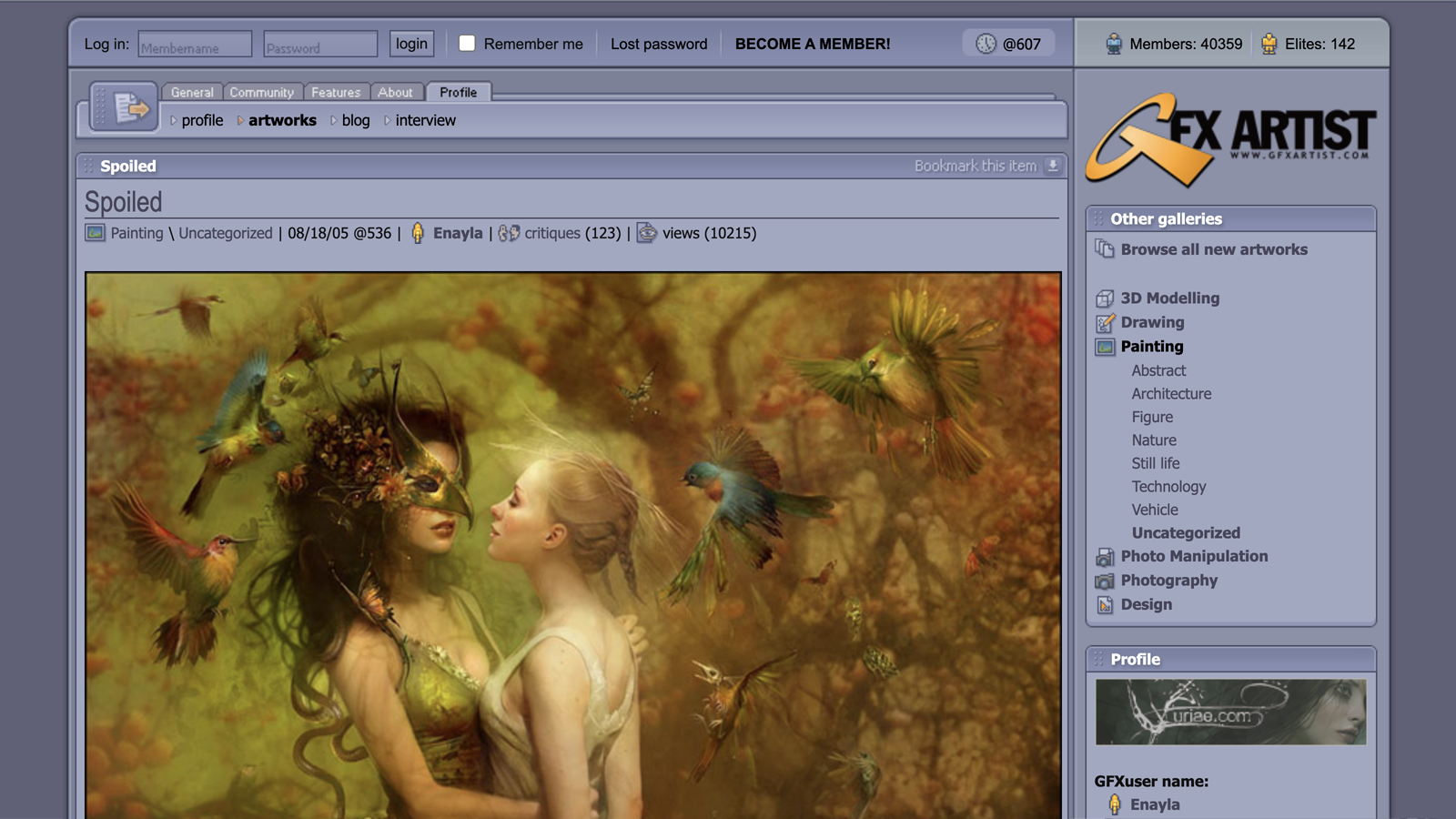
Task: Click the Photo Manipulation gallery icon
Action: (x=1105, y=557)
